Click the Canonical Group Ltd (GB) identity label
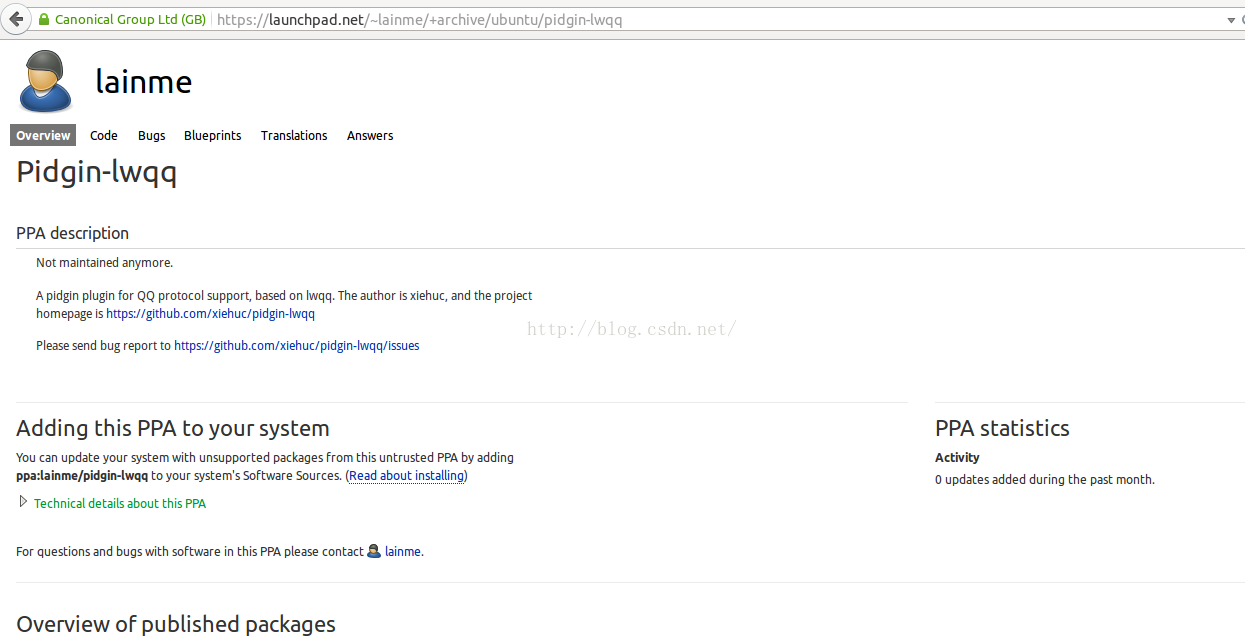Image resolution: width=1245 pixels, height=637 pixels. [130, 20]
